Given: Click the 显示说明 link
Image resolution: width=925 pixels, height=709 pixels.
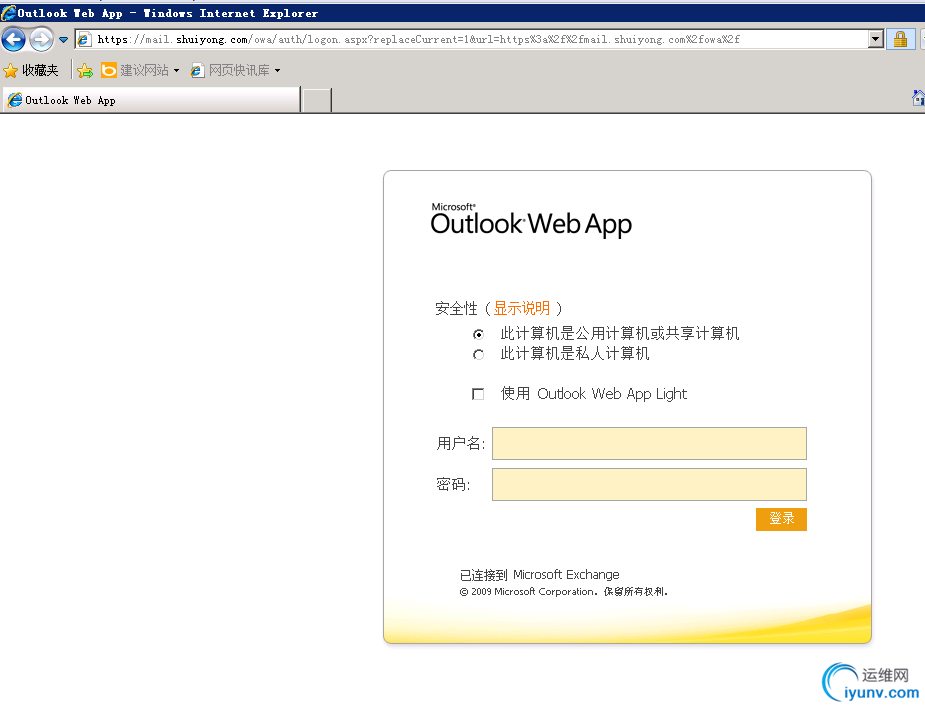Looking at the screenshot, I should [521, 308].
